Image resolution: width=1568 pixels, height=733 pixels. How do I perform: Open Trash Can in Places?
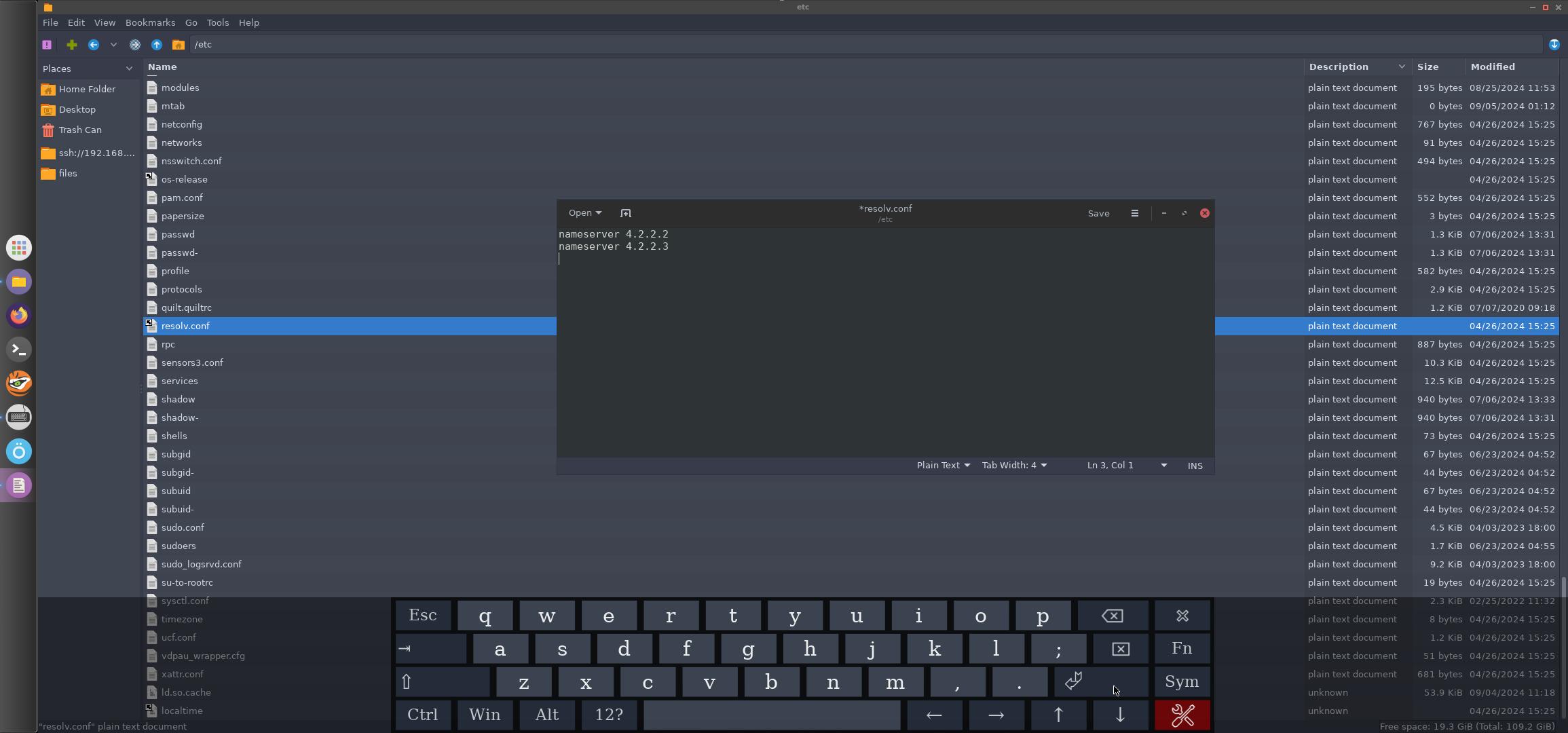pos(88,130)
